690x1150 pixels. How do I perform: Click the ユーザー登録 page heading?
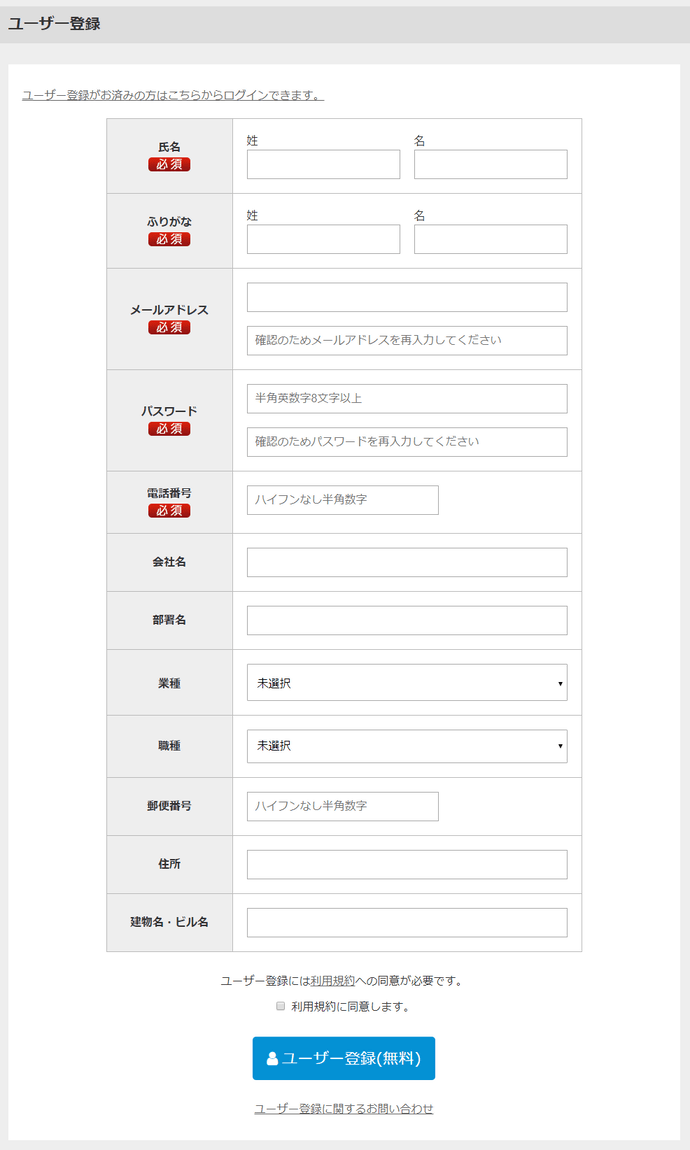coord(54,23)
